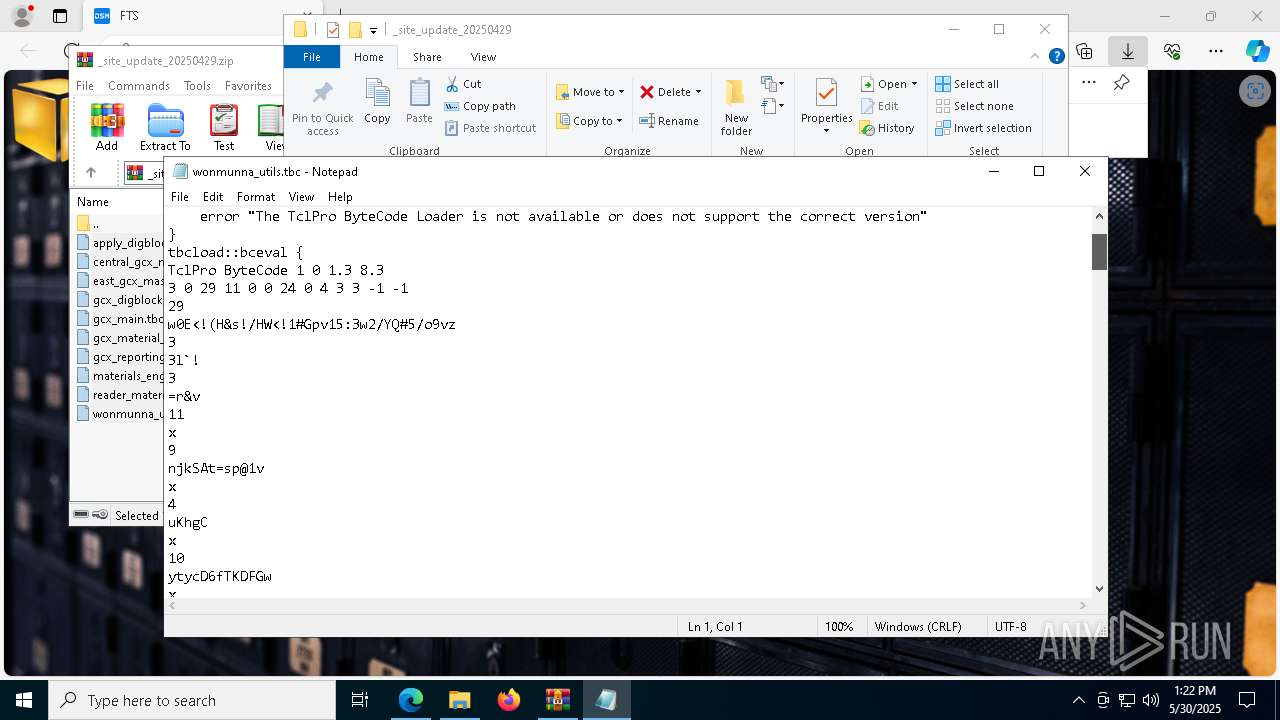Show hidden system tray icons

click(x=1078, y=700)
